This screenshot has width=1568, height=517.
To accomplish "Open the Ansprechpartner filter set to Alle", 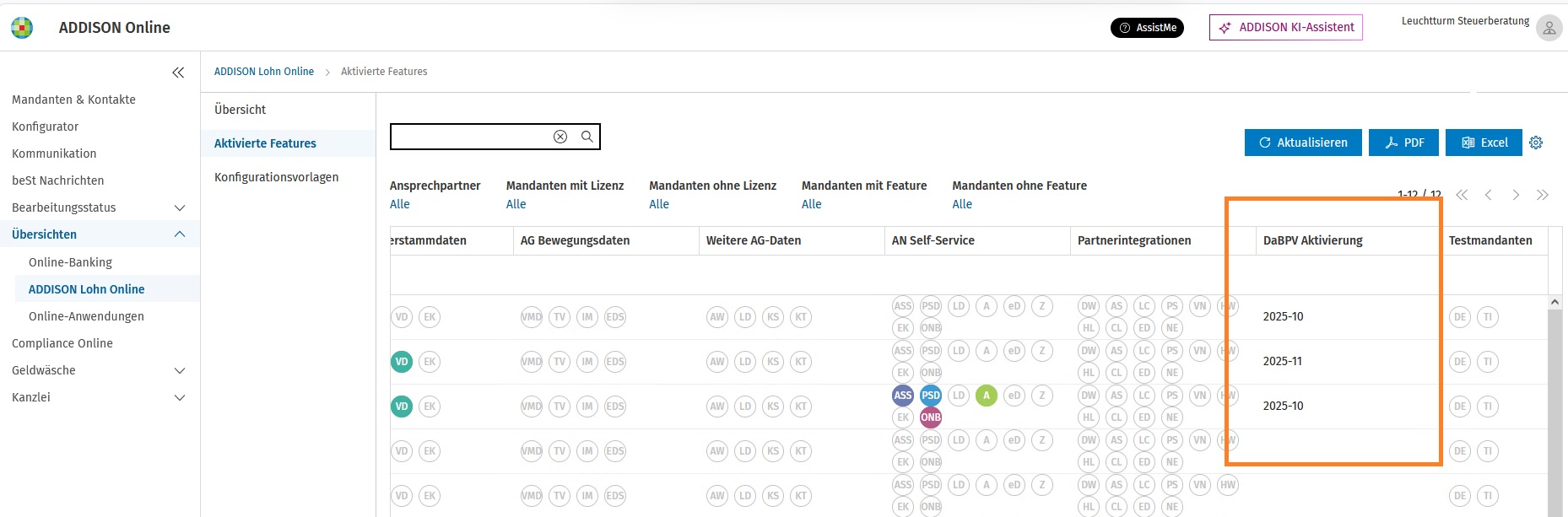I will point(400,204).
